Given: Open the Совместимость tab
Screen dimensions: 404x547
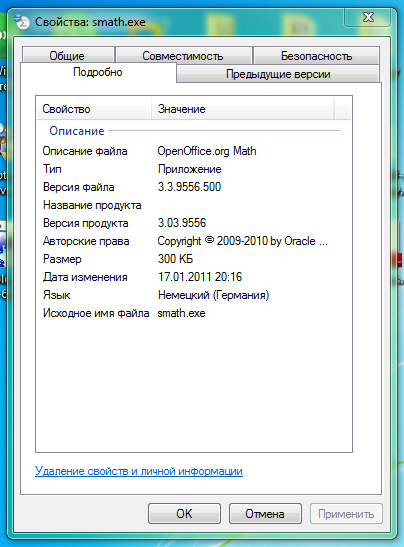Looking at the screenshot, I should (x=184, y=55).
